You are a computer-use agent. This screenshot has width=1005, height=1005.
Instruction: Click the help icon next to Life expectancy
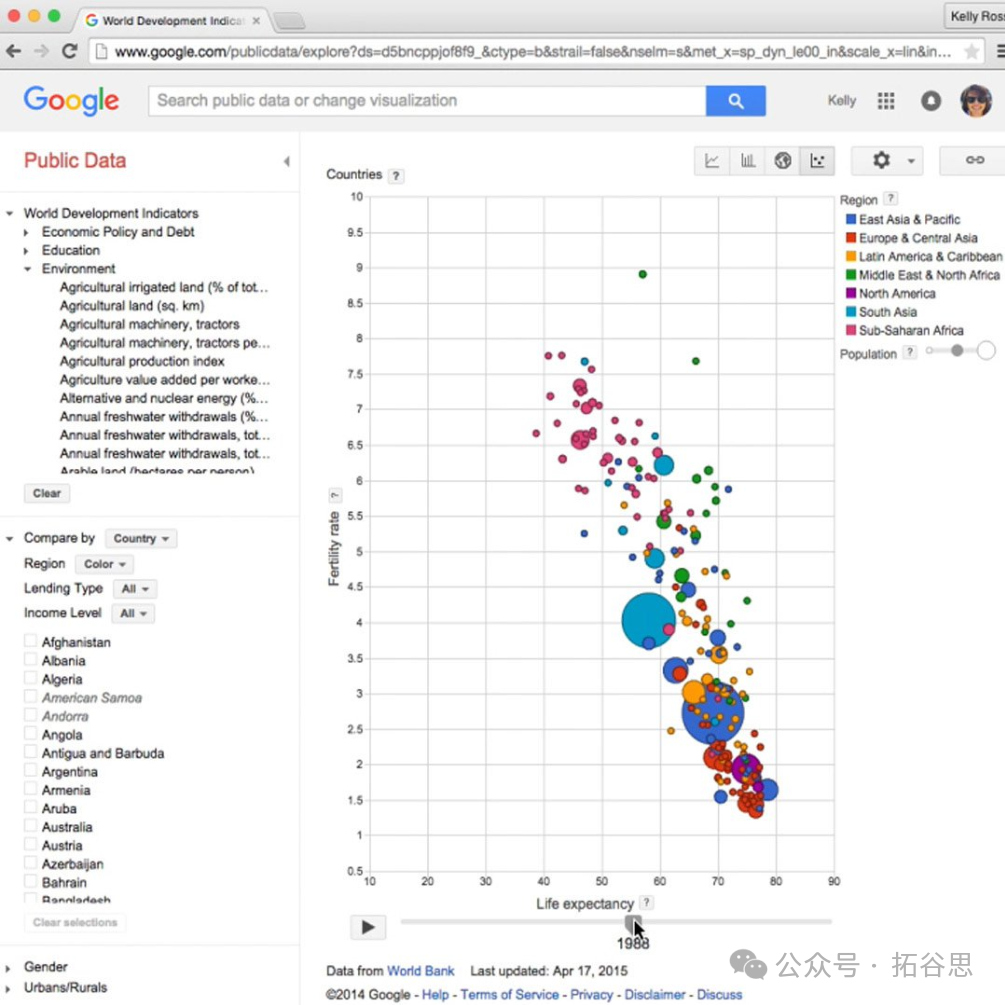point(647,902)
